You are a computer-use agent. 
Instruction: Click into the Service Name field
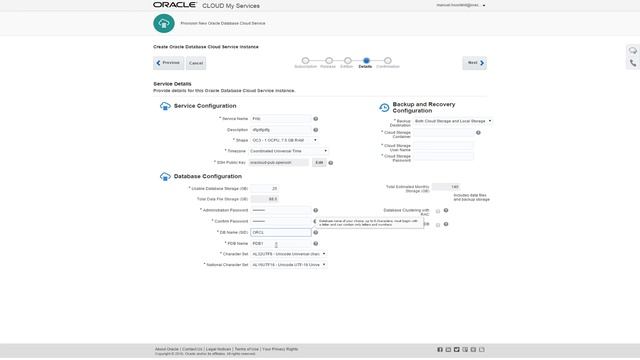coord(281,119)
